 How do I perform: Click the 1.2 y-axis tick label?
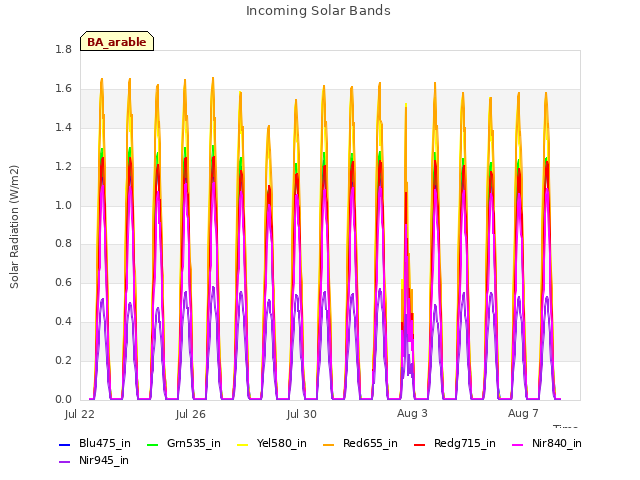pyautogui.click(x=63, y=167)
